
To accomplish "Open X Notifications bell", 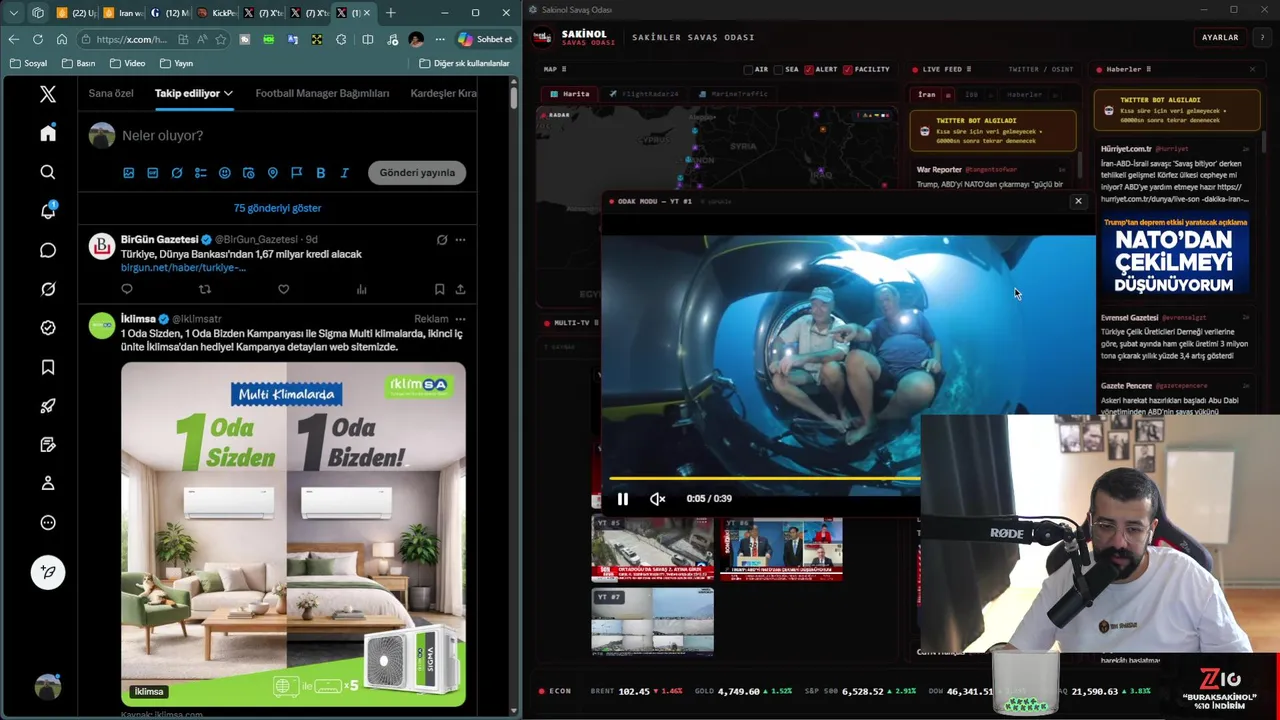I will click(48, 211).
